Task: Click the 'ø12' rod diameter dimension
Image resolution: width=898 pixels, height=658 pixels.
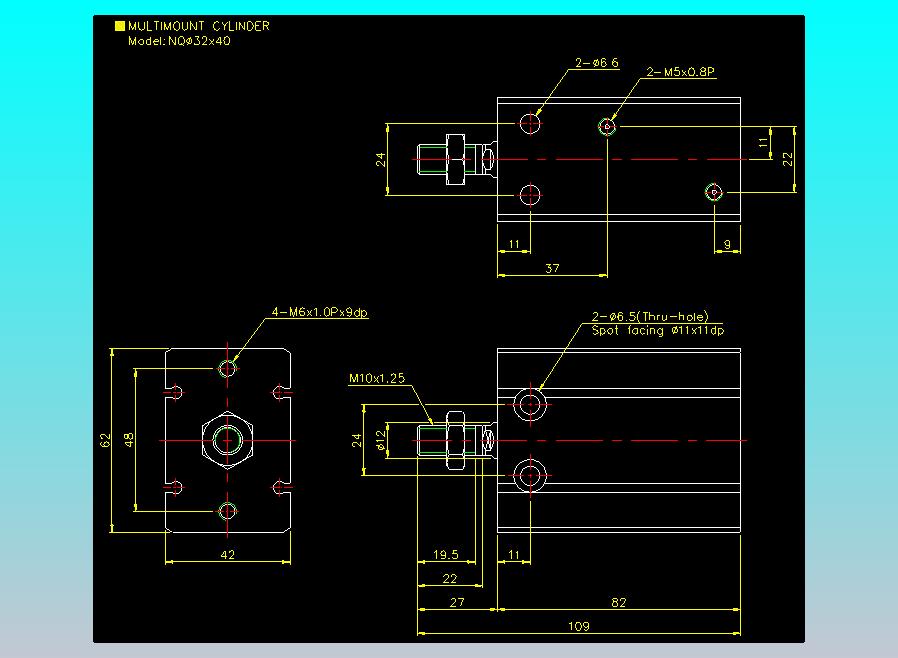Action: coord(381,440)
